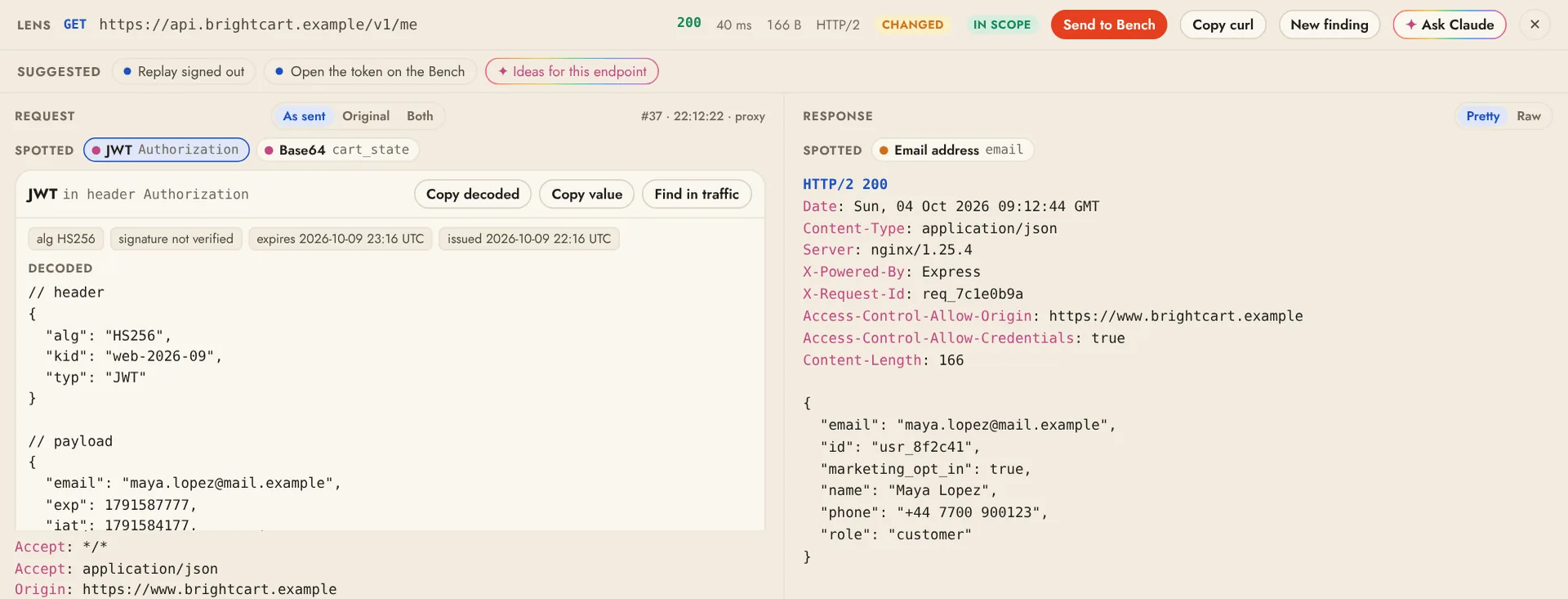Click the issued 2026-10-09 22:16 UTC tag
1568x599 pixels.
tap(529, 239)
